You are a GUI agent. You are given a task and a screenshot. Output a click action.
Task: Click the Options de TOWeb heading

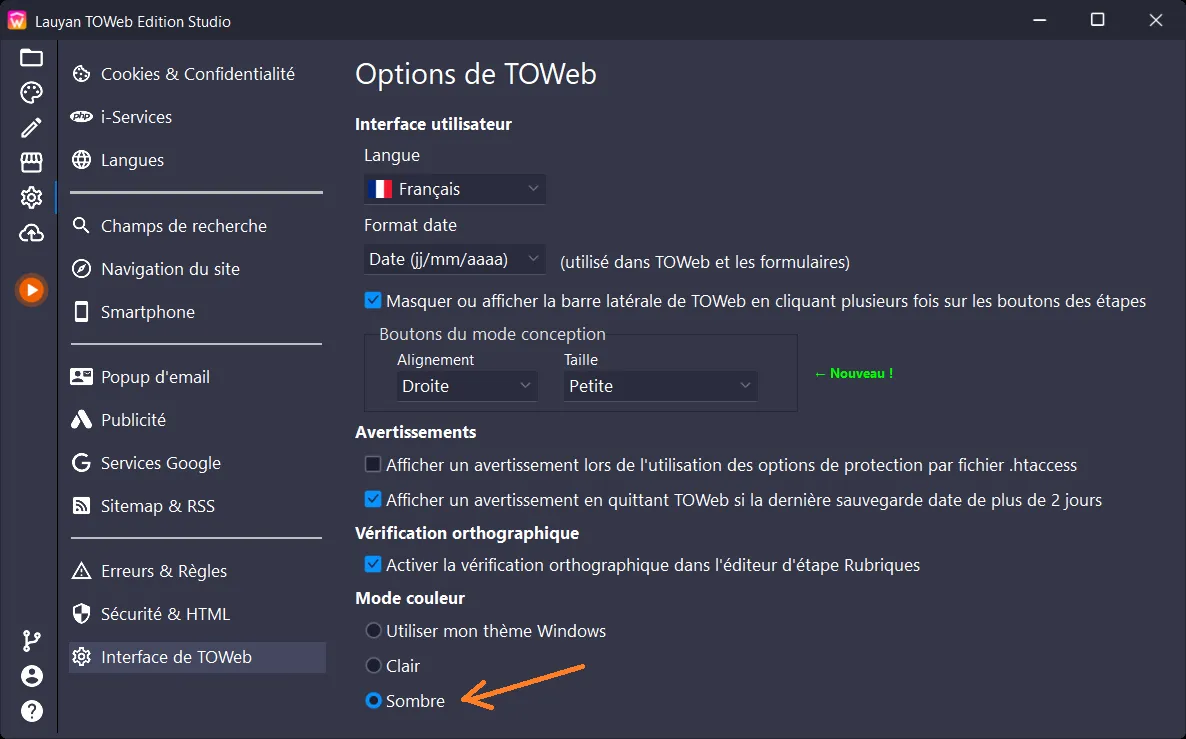point(476,74)
